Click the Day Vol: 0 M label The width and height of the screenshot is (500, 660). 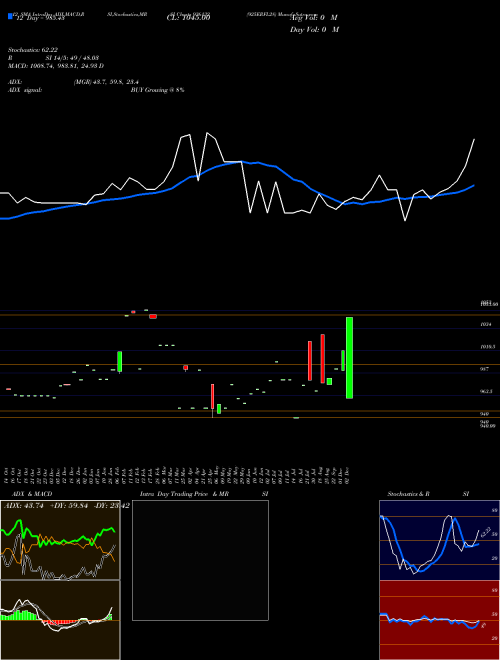tap(314, 30)
